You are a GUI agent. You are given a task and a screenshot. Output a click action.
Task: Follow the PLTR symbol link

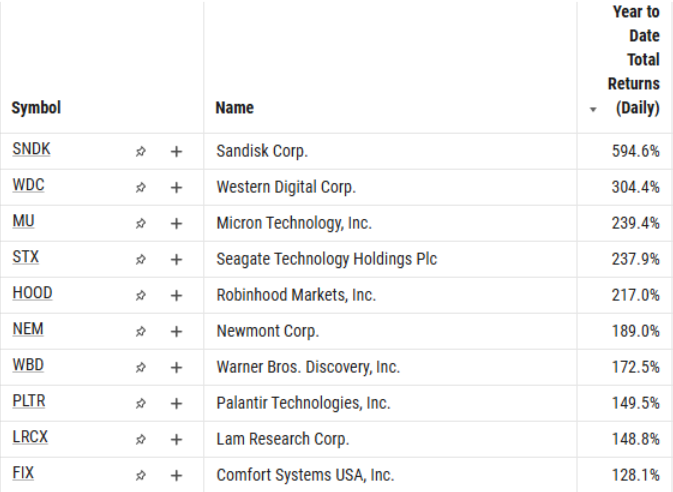pyautogui.click(x=29, y=401)
